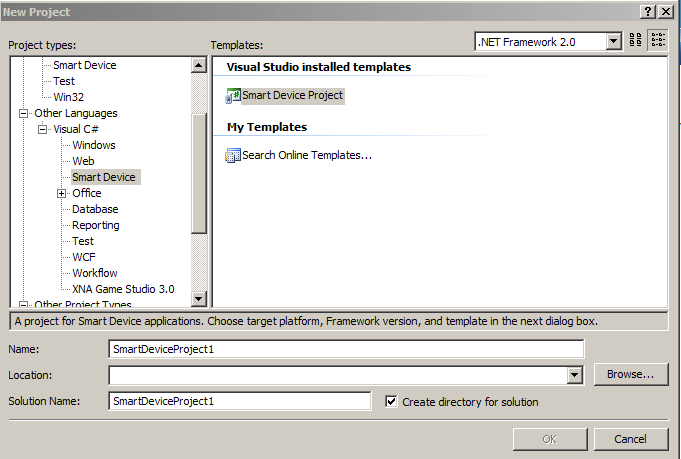The width and height of the screenshot is (681, 459).
Task: Collapse the Visual C# node
Action: (x=43, y=129)
